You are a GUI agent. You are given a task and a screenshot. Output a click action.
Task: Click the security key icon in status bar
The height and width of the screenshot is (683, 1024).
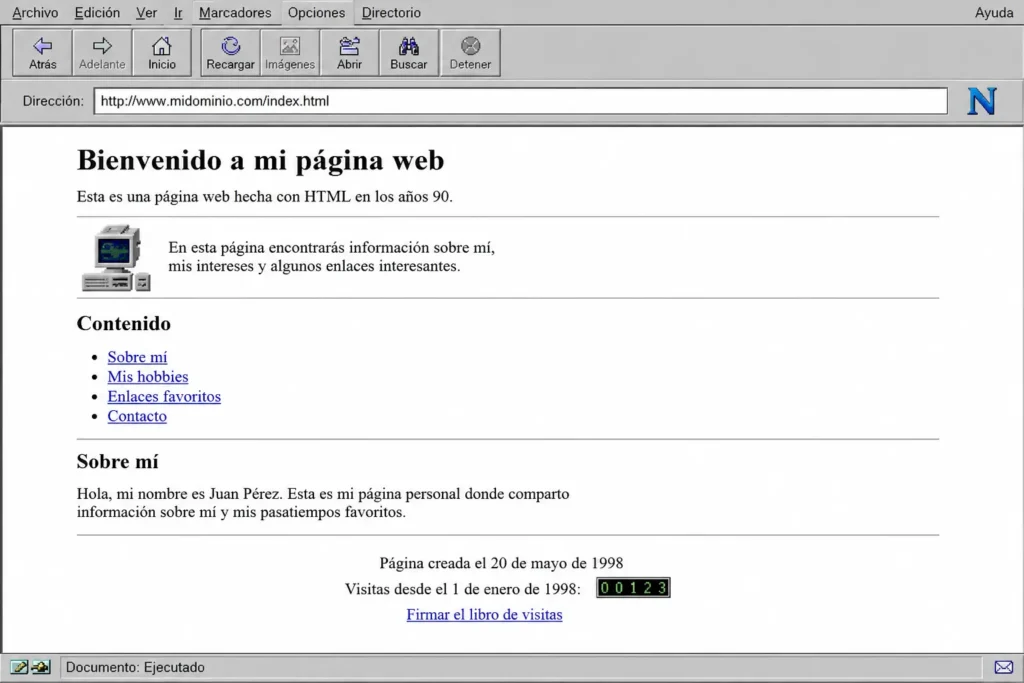pyautogui.click(x=40, y=667)
